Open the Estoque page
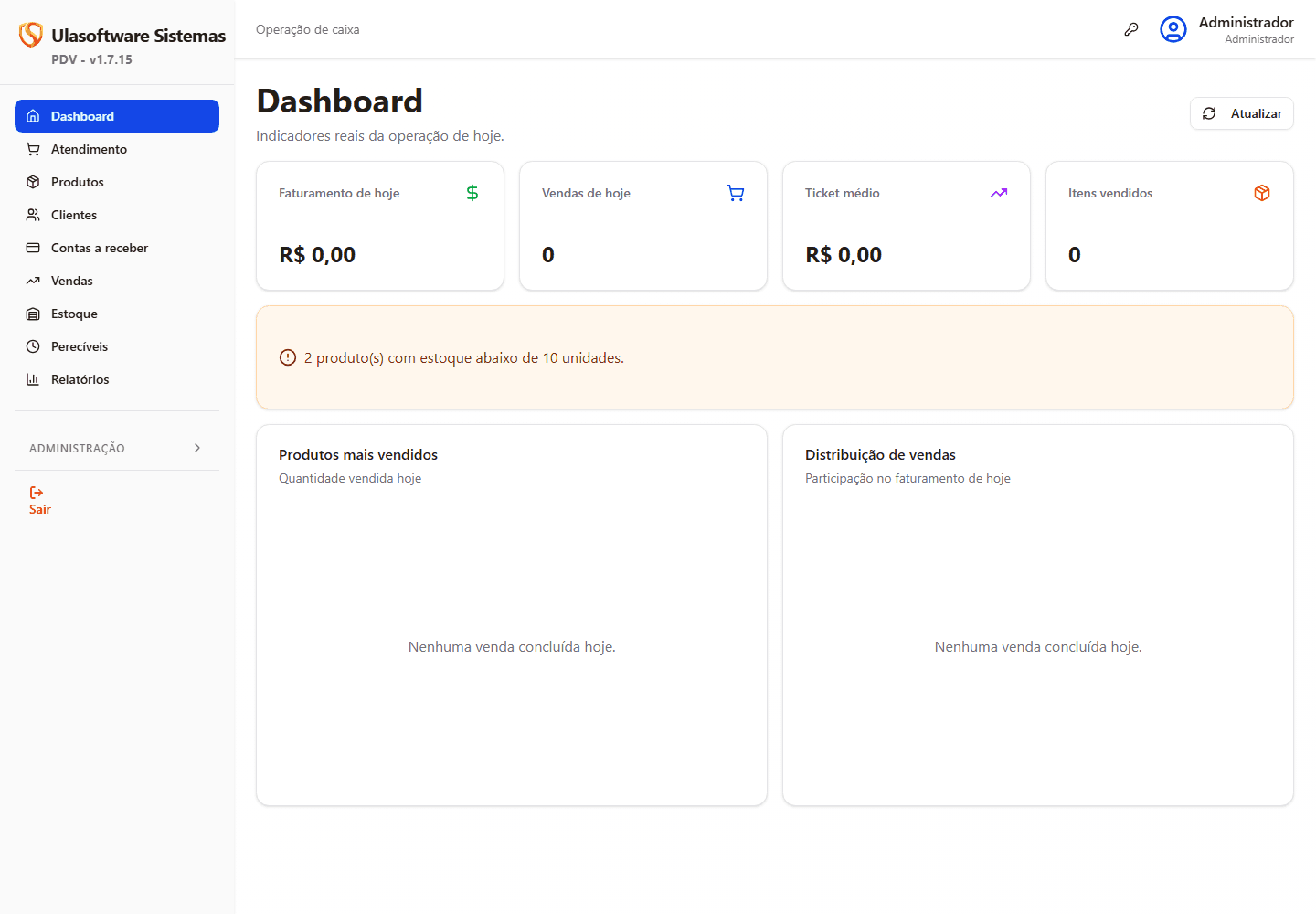 pos(117,314)
